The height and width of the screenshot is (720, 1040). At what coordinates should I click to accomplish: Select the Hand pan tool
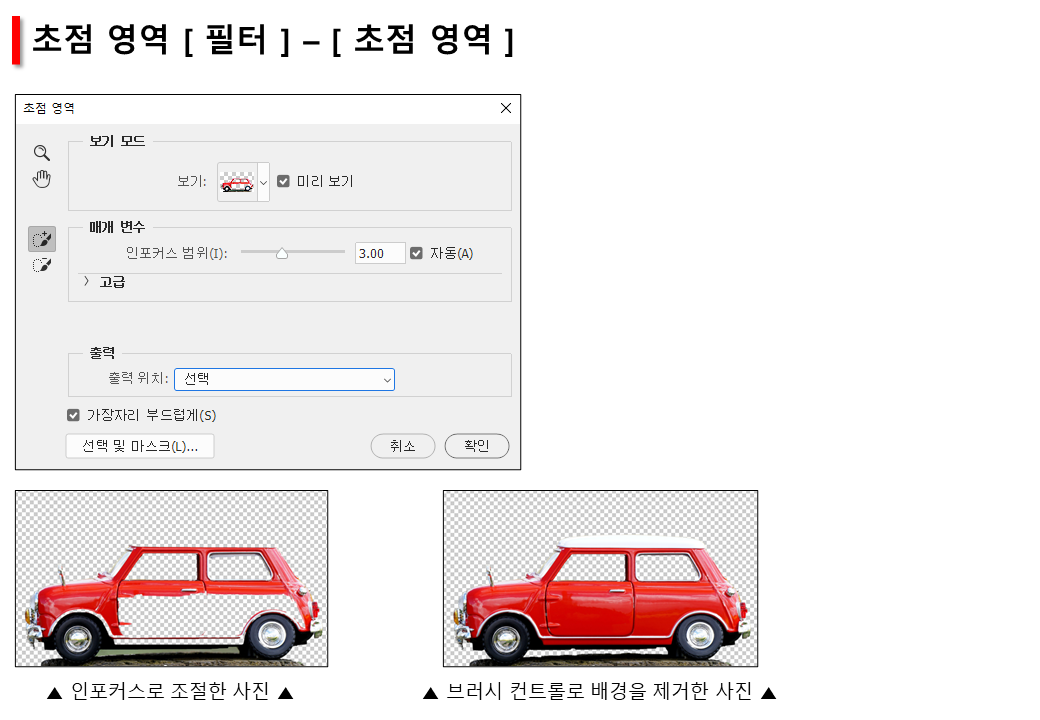pos(42,179)
